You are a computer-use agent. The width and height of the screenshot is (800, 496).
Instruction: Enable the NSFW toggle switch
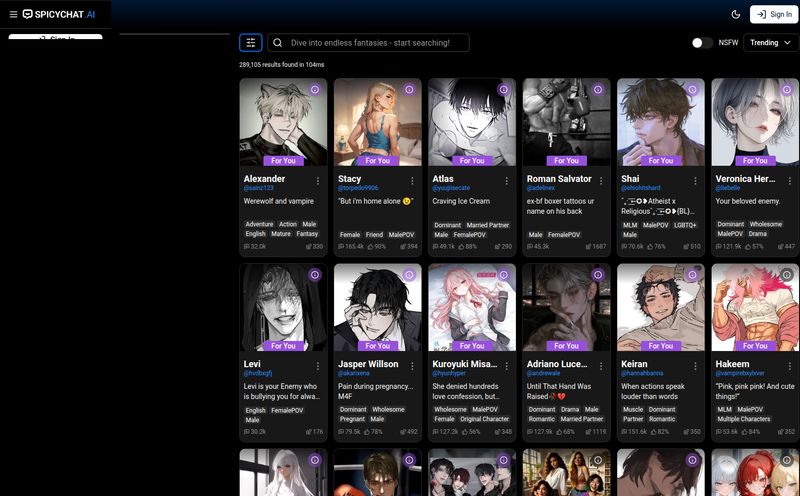[702, 43]
